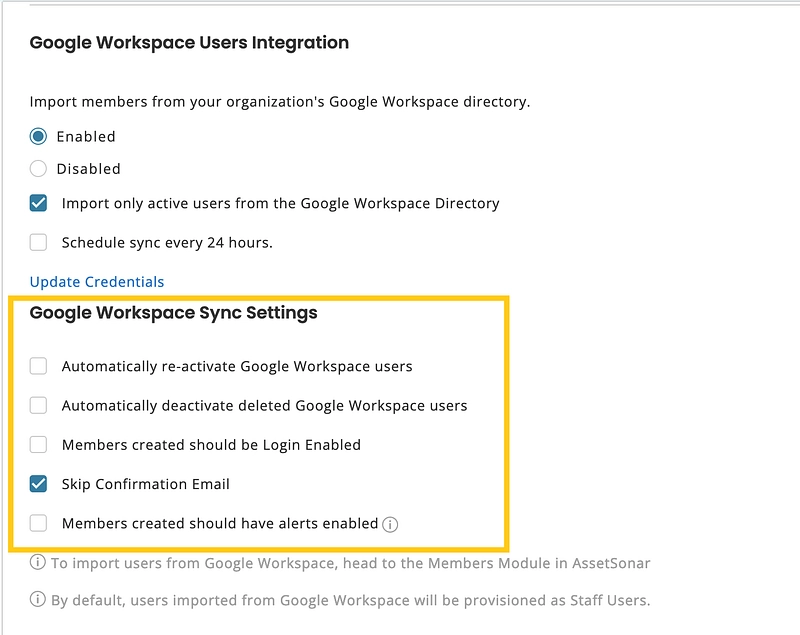Open the Update Credentials link
This screenshot has height=635, width=800.
tap(97, 282)
